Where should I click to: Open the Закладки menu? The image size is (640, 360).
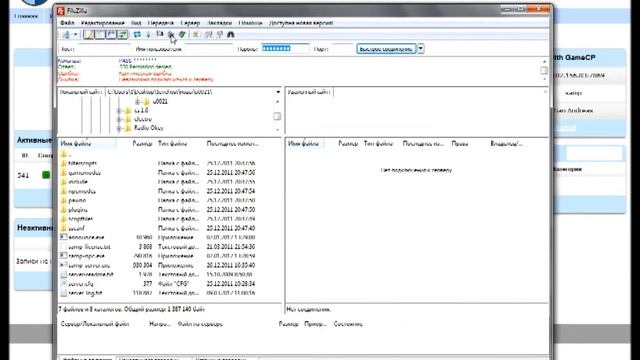click(220, 23)
